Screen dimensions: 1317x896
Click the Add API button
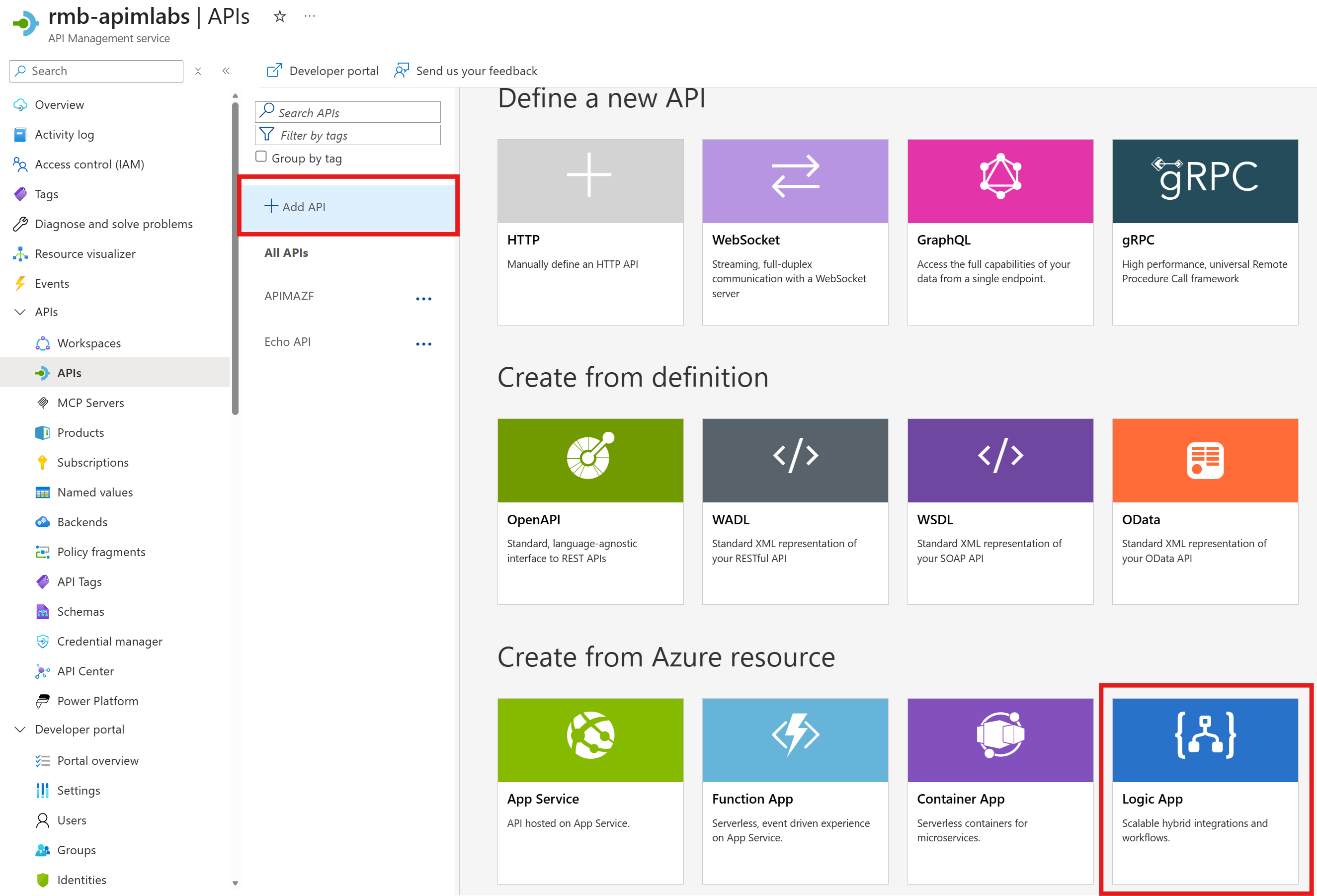(295, 207)
